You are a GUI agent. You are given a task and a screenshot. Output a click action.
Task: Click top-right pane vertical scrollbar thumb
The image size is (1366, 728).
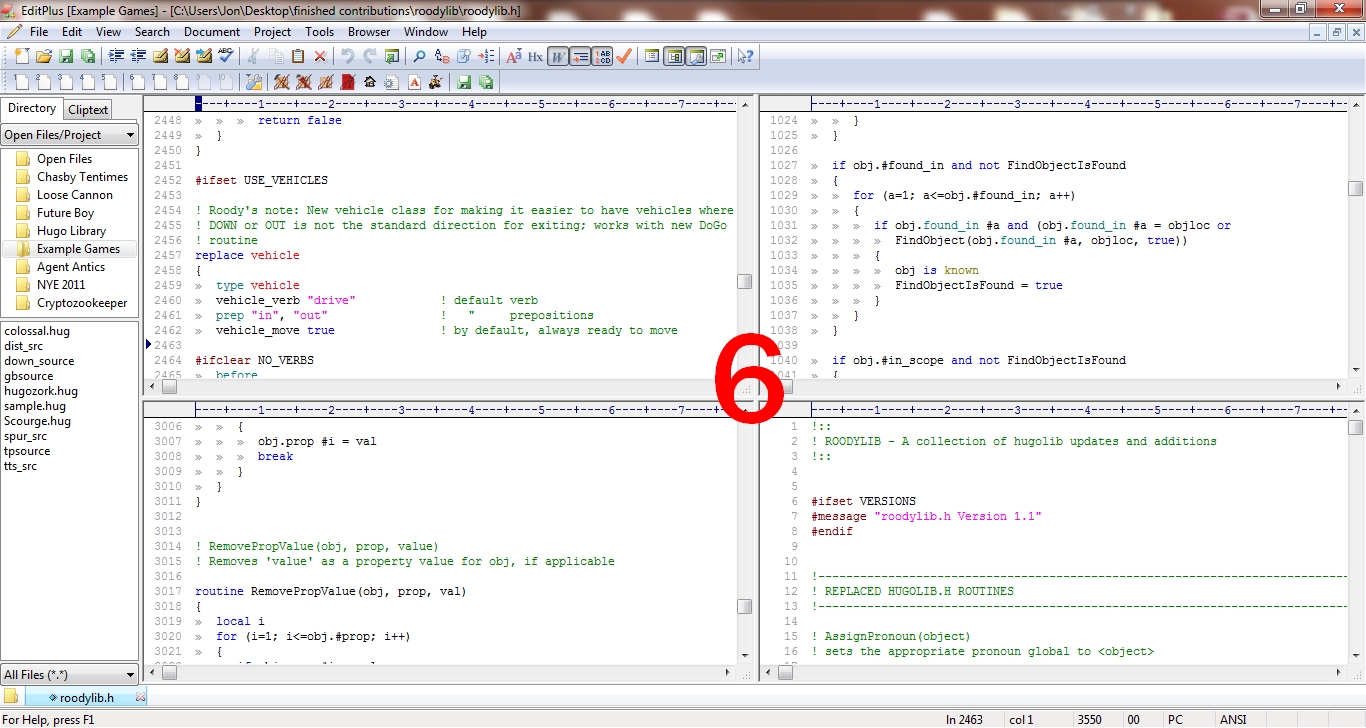1355,188
